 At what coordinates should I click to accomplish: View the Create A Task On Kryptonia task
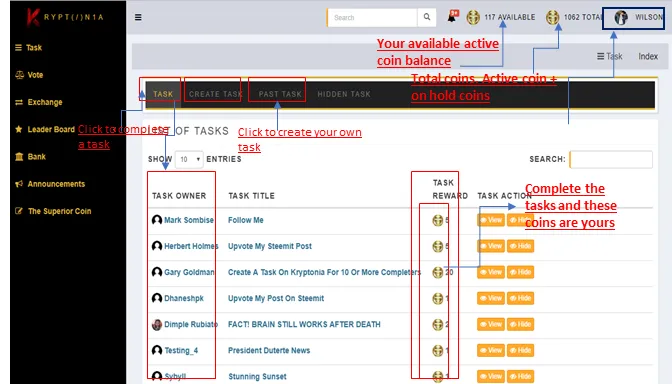pos(491,272)
